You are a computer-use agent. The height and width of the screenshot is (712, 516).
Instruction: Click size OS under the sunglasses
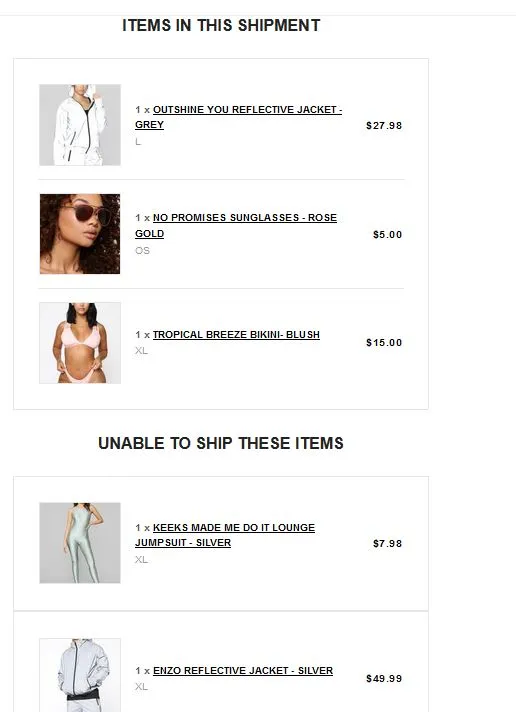[x=142, y=251]
